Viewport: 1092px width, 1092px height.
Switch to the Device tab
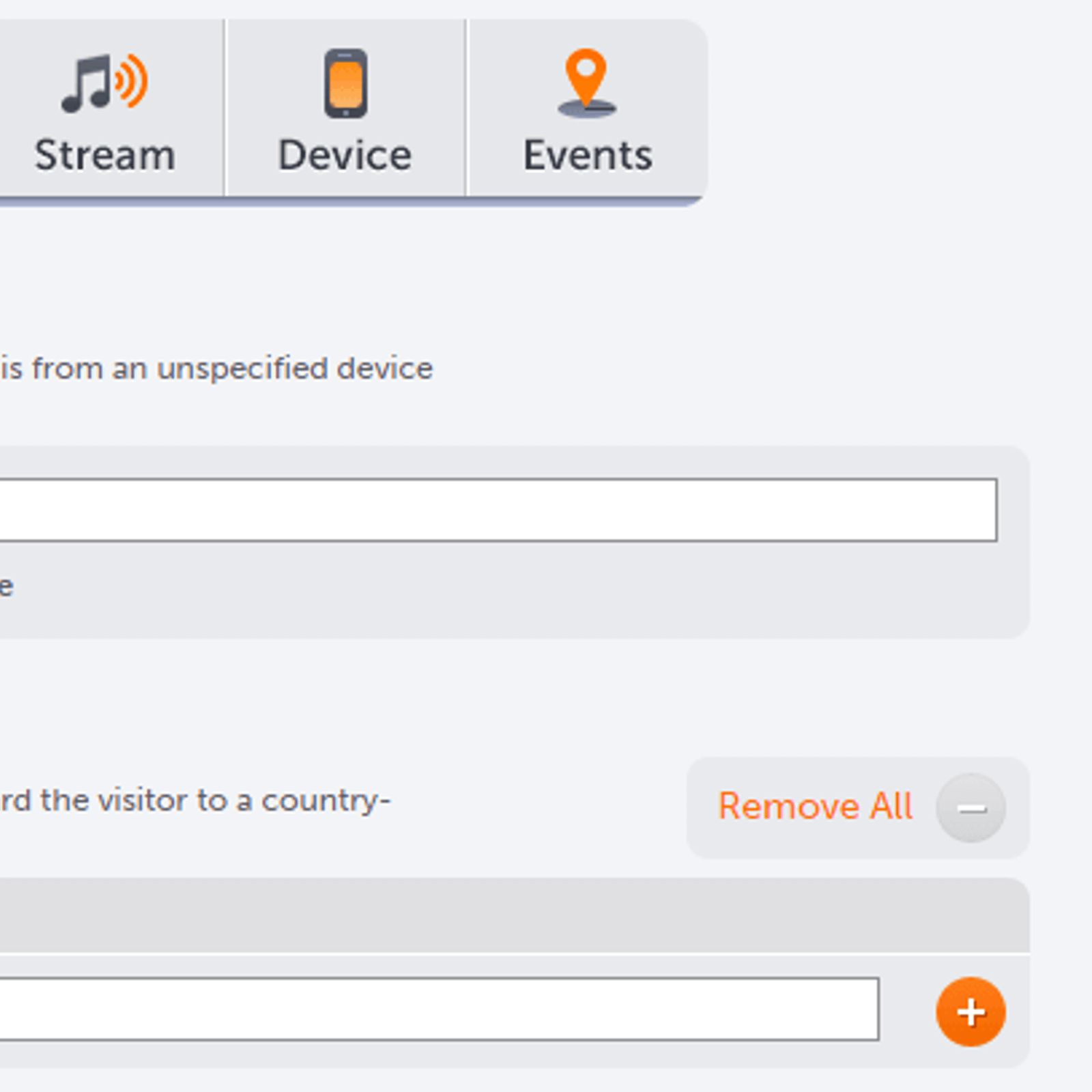coord(345,108)
